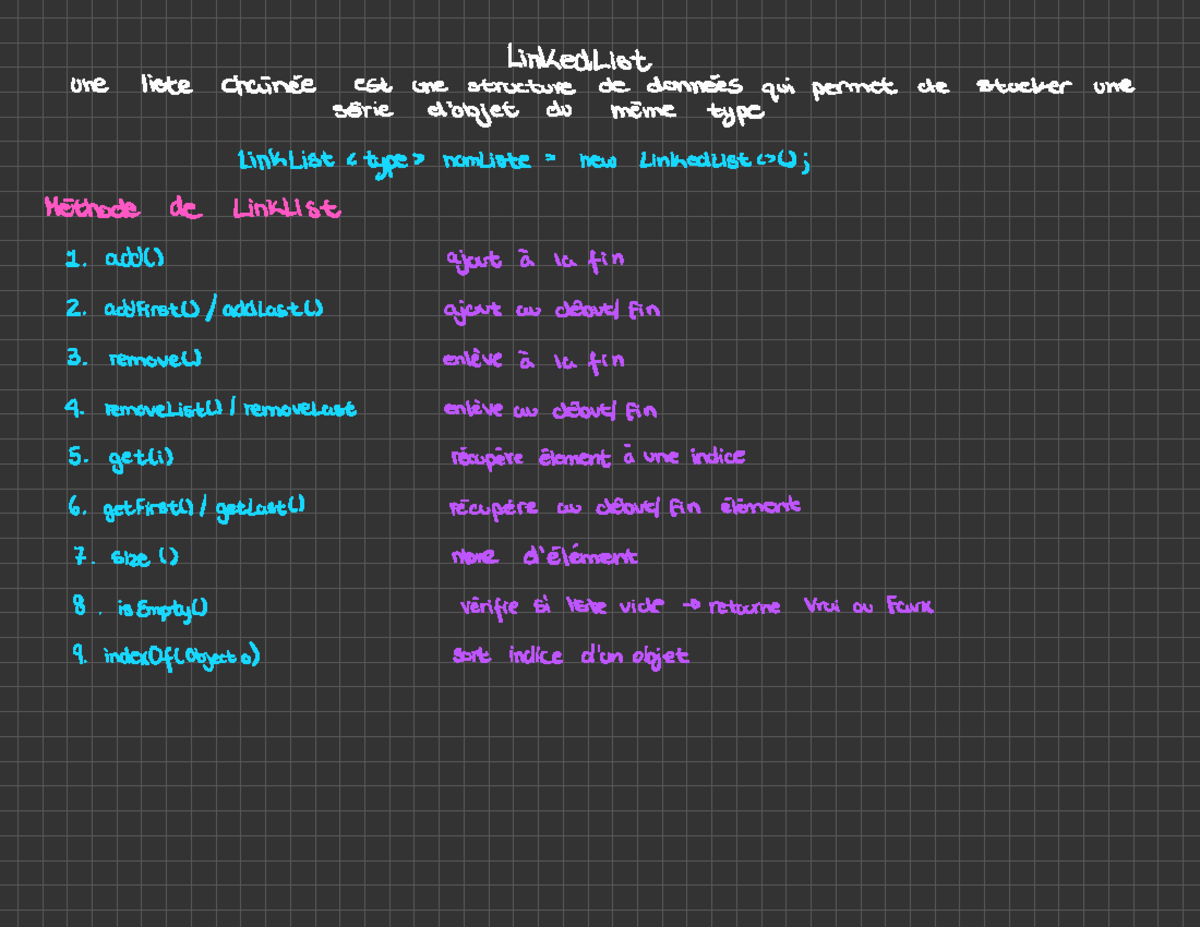Select the handwritten title "LinkedList"
Viewport: 1200px width, 927px height.
click(578, 57)
